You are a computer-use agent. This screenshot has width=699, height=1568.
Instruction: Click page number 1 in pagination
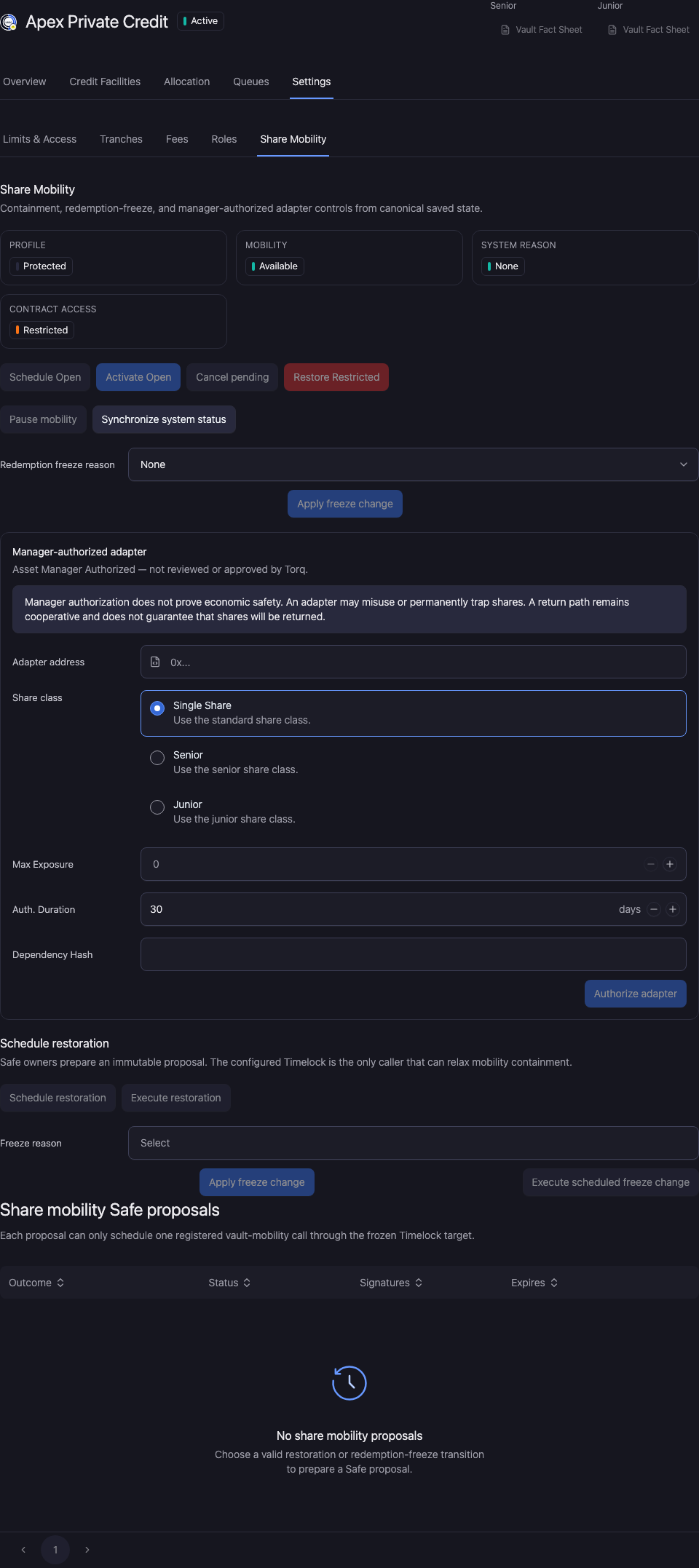(x=55, y=1550)
